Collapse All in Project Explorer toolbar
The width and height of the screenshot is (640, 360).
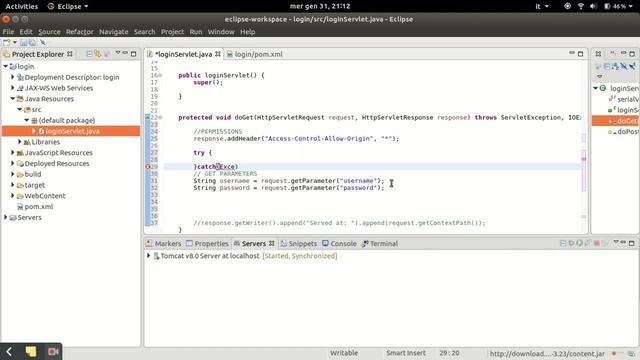[89, 54]
